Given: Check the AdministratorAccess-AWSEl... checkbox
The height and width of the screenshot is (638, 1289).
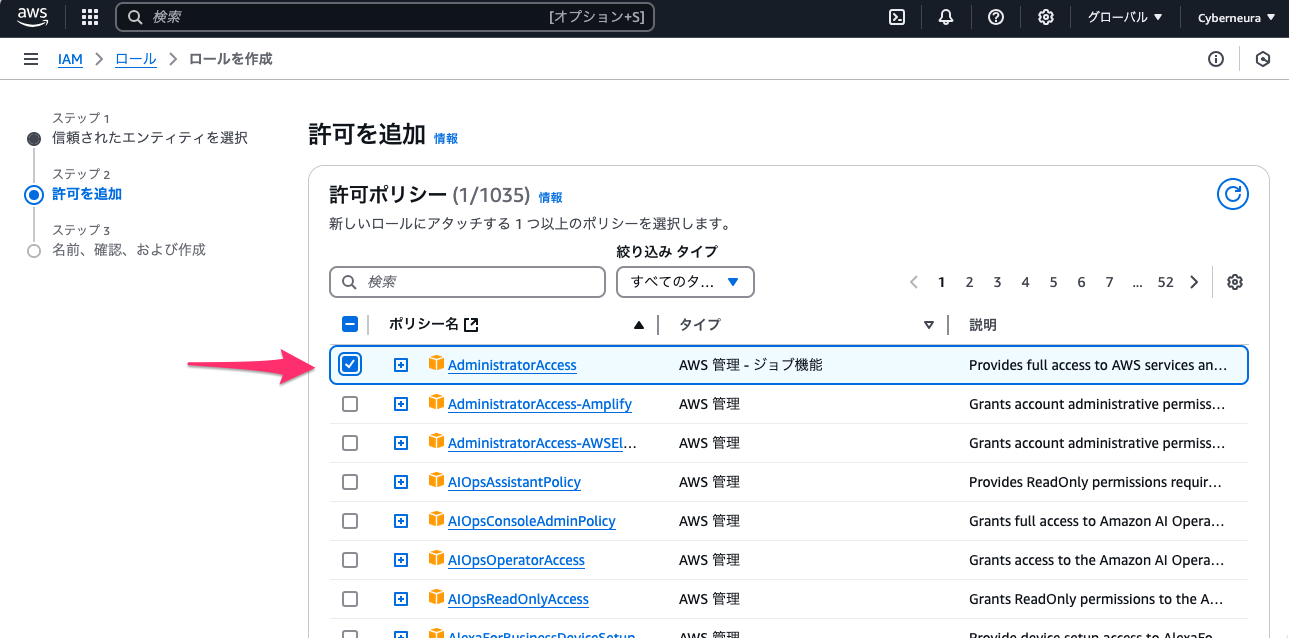Looking at the screenshot, I should pyautogui.click(x=350, y=443).
